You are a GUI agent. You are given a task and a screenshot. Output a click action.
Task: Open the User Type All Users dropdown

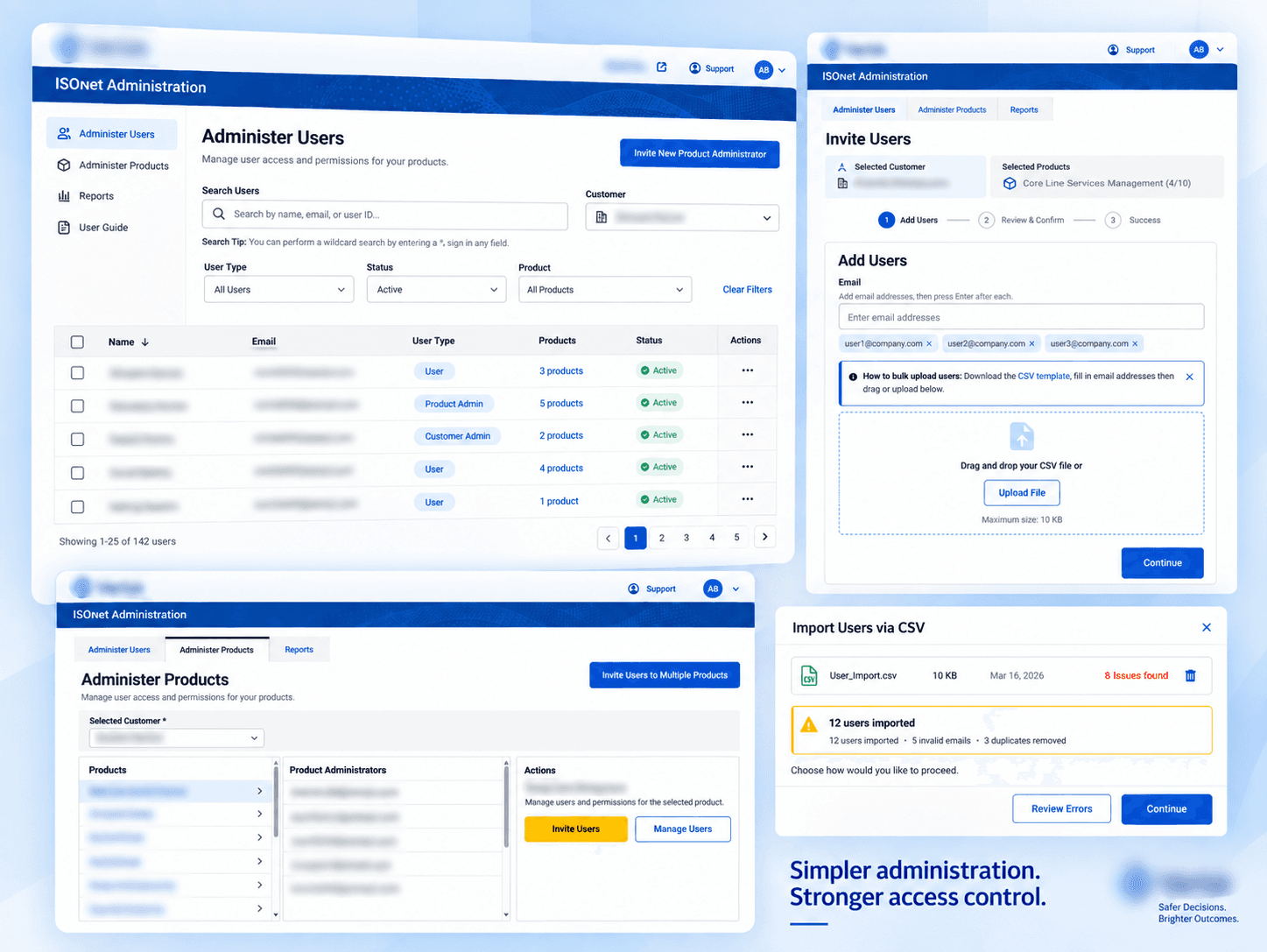pos(278,290)
